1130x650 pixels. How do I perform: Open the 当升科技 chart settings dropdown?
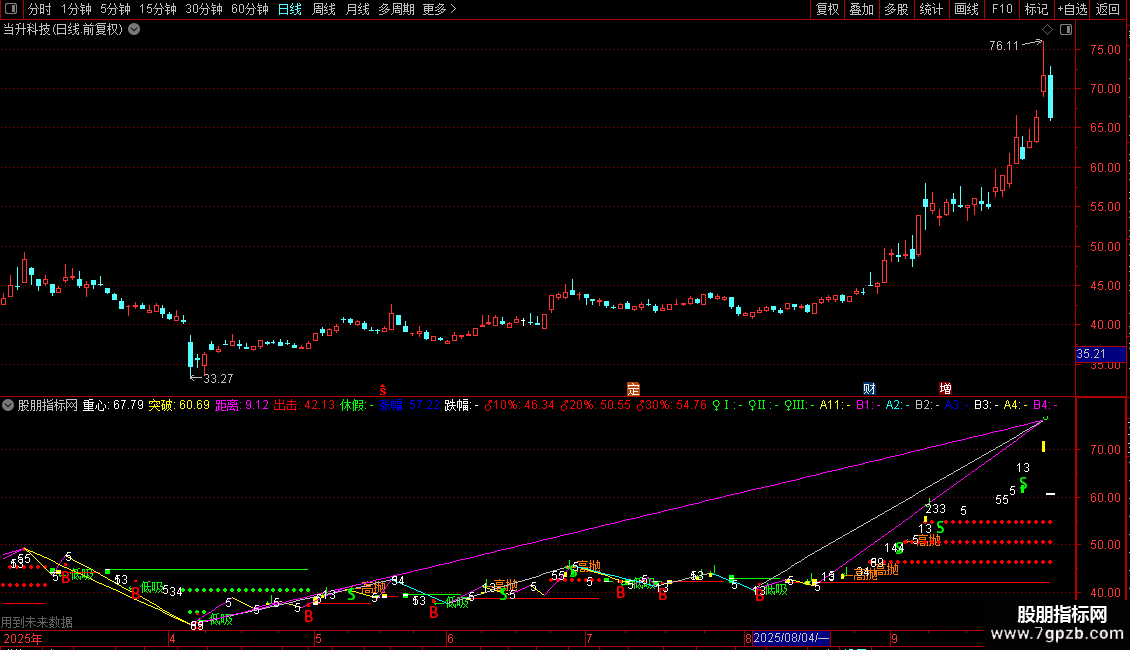[134, 30]
